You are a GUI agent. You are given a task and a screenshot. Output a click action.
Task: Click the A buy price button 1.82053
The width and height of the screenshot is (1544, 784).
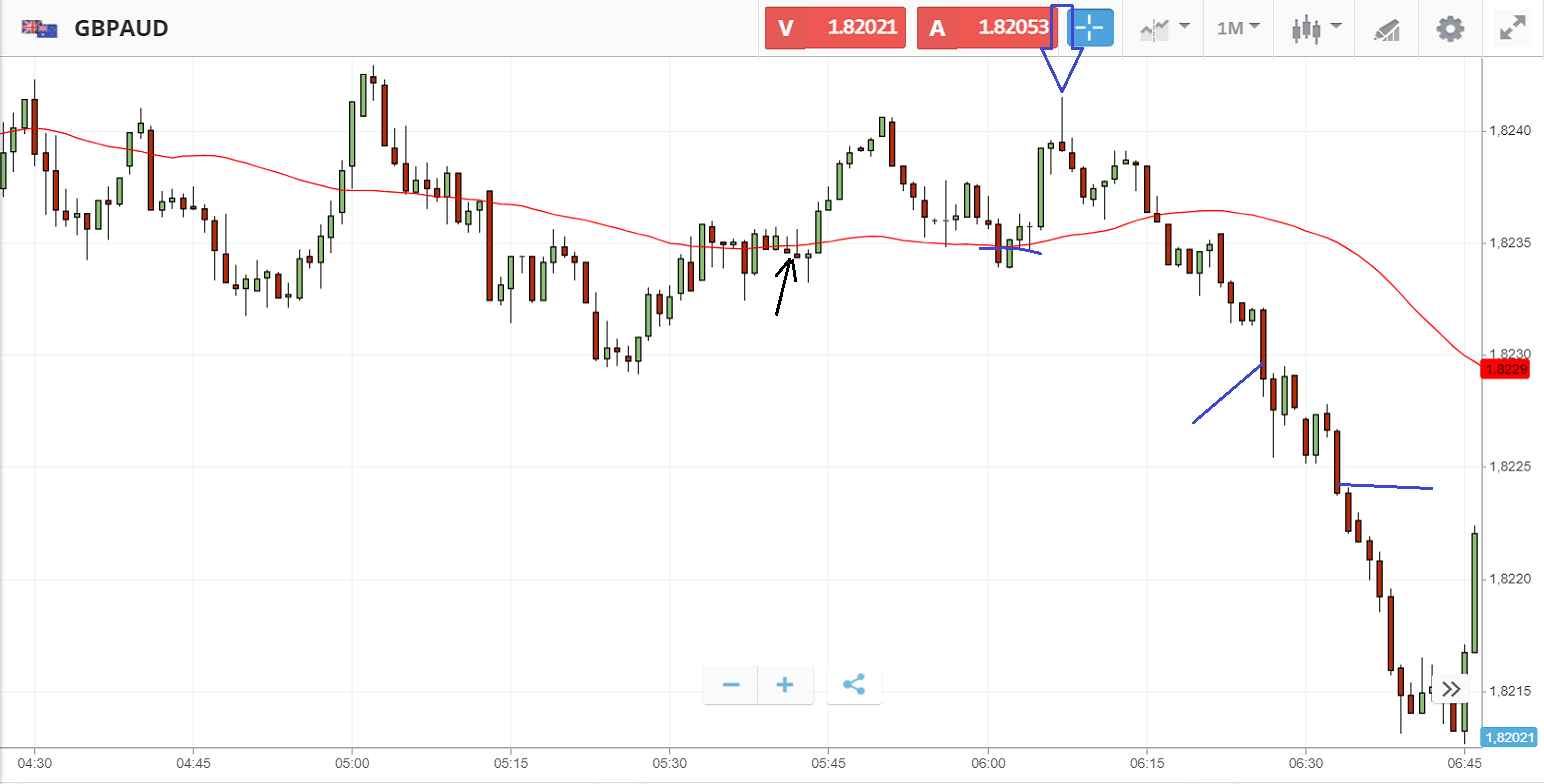pyautogui.click(x=987, y=28)
